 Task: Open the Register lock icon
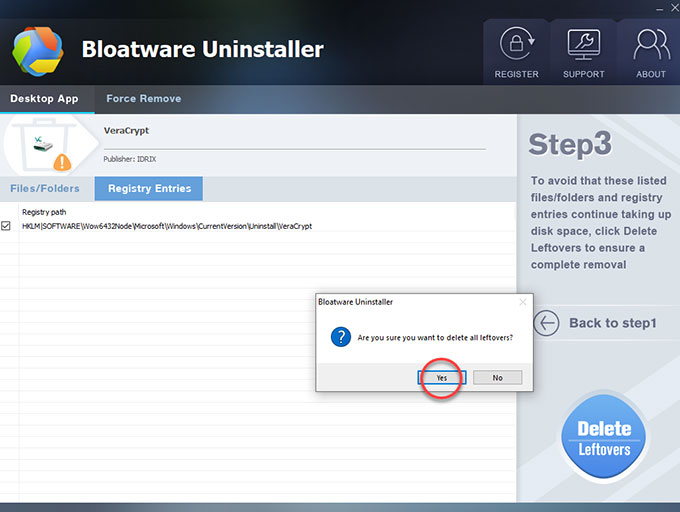point(517,43)
